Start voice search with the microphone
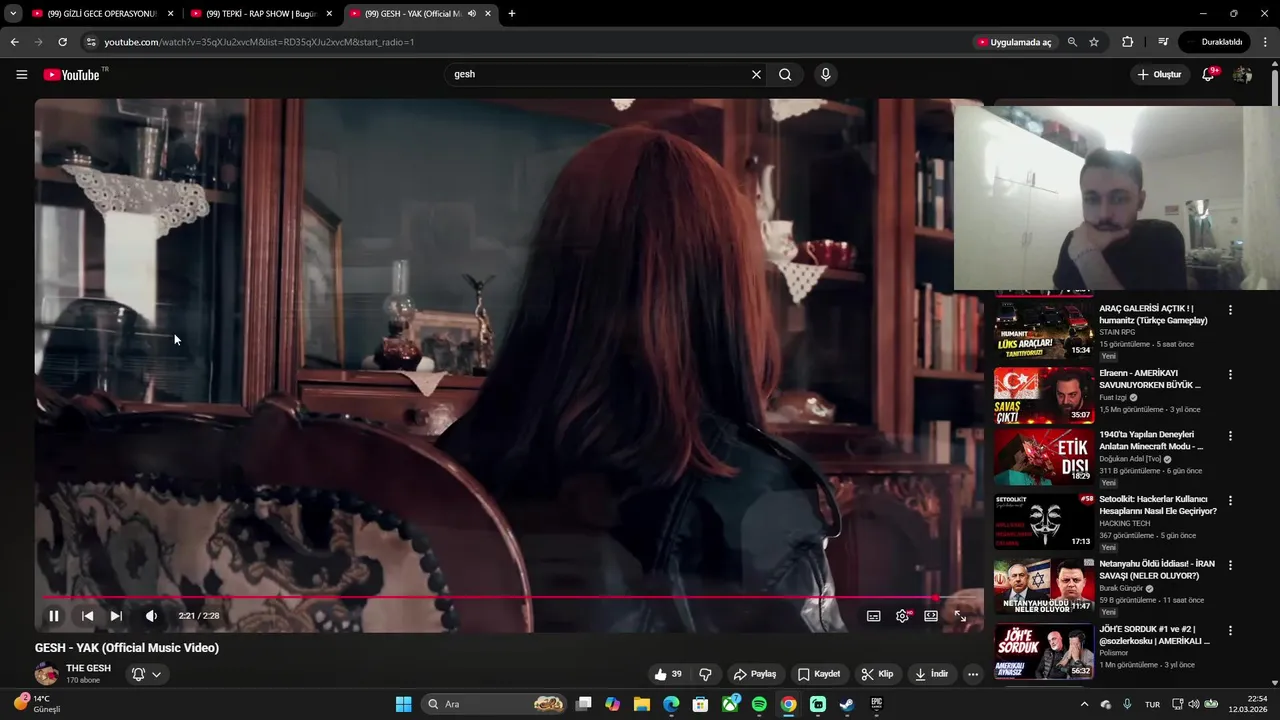This screenshot has width=1280, height=720. pyautogui.click(x=825, y=74)
